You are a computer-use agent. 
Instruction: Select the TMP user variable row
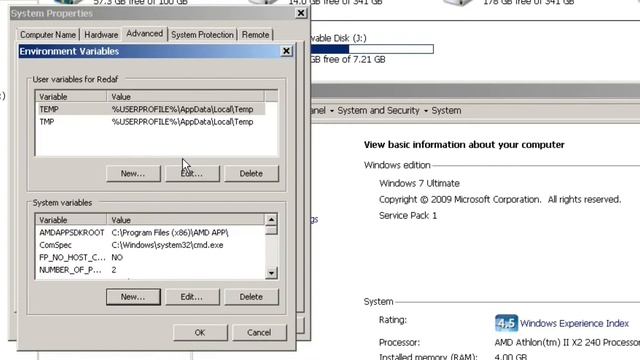tap(151, 122)
